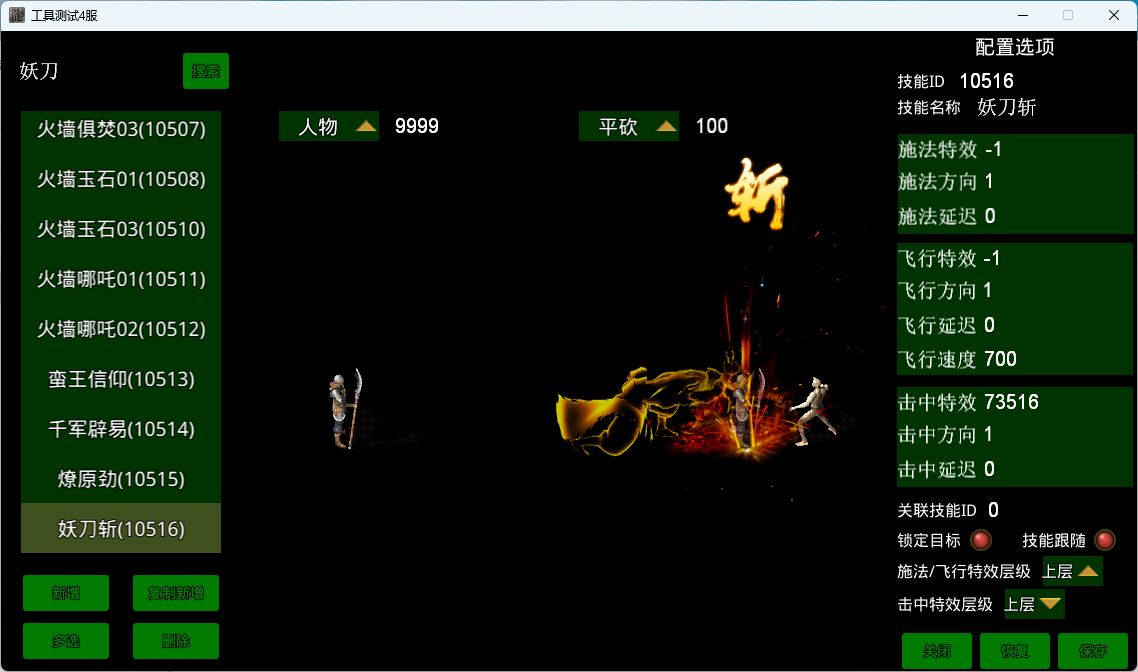The height and width of the screenshot is (672, 1138).
Task: Select 蛮王信仰(10513) in skill list
Action: coord(121,380)
